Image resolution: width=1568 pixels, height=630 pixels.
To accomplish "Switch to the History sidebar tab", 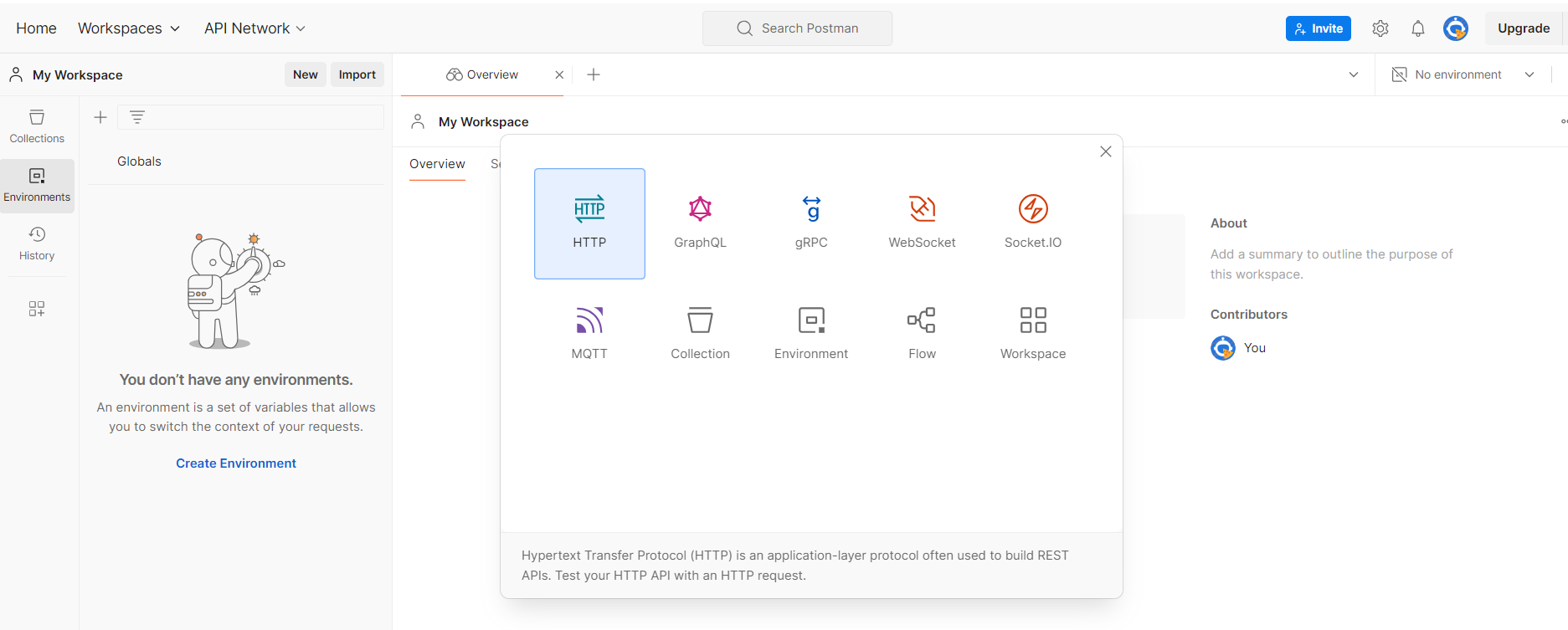I will 37,243.
